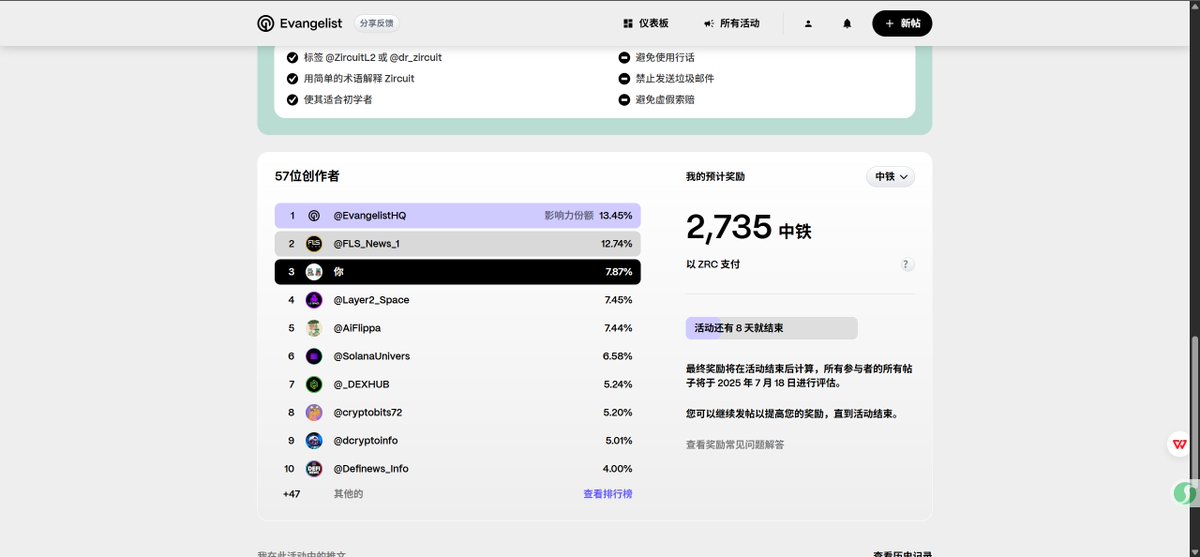Click the 活动还有 8 天就结束 progress bar

coord(771,328)
